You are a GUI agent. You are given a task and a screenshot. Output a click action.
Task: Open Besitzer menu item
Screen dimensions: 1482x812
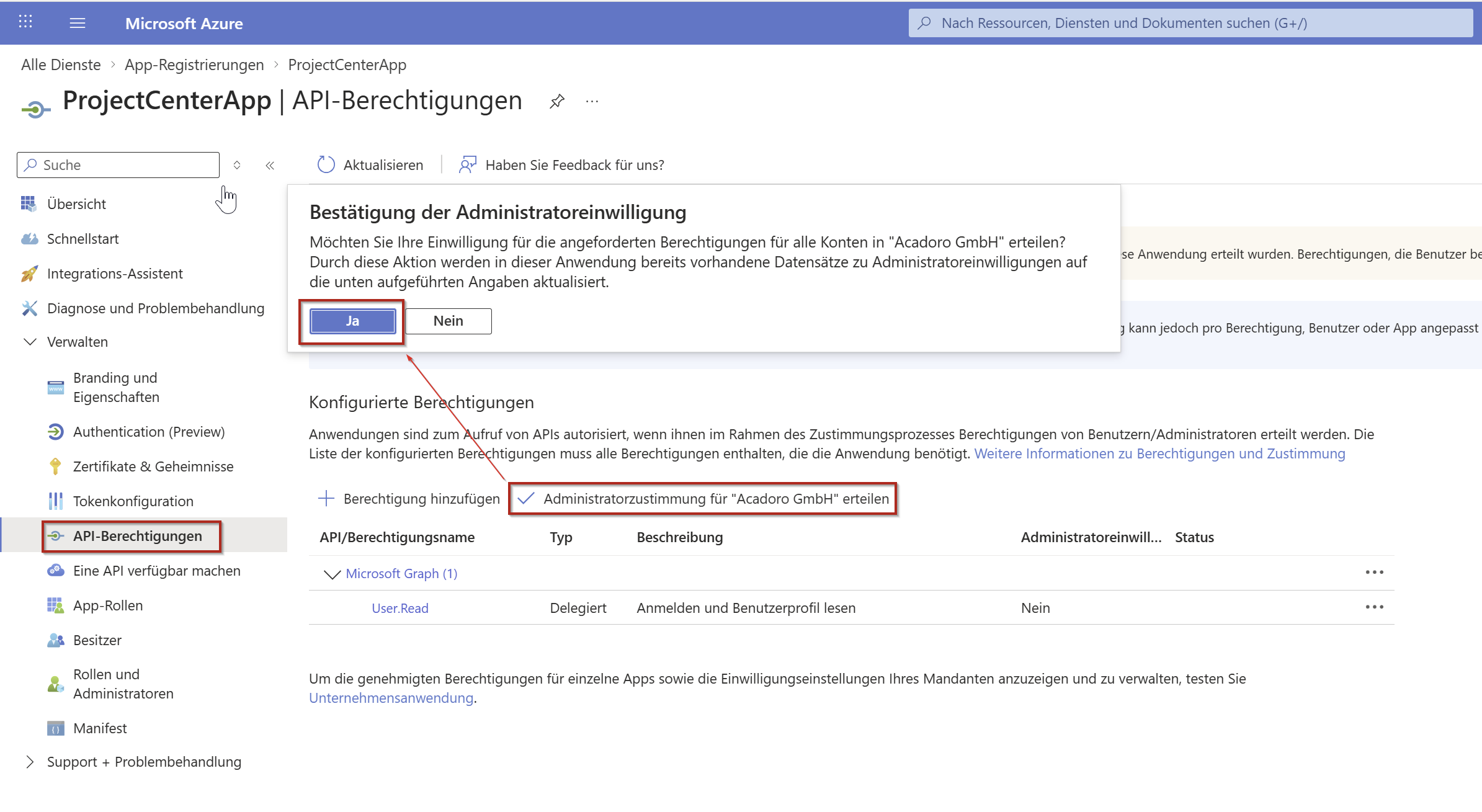pos(97,640)
